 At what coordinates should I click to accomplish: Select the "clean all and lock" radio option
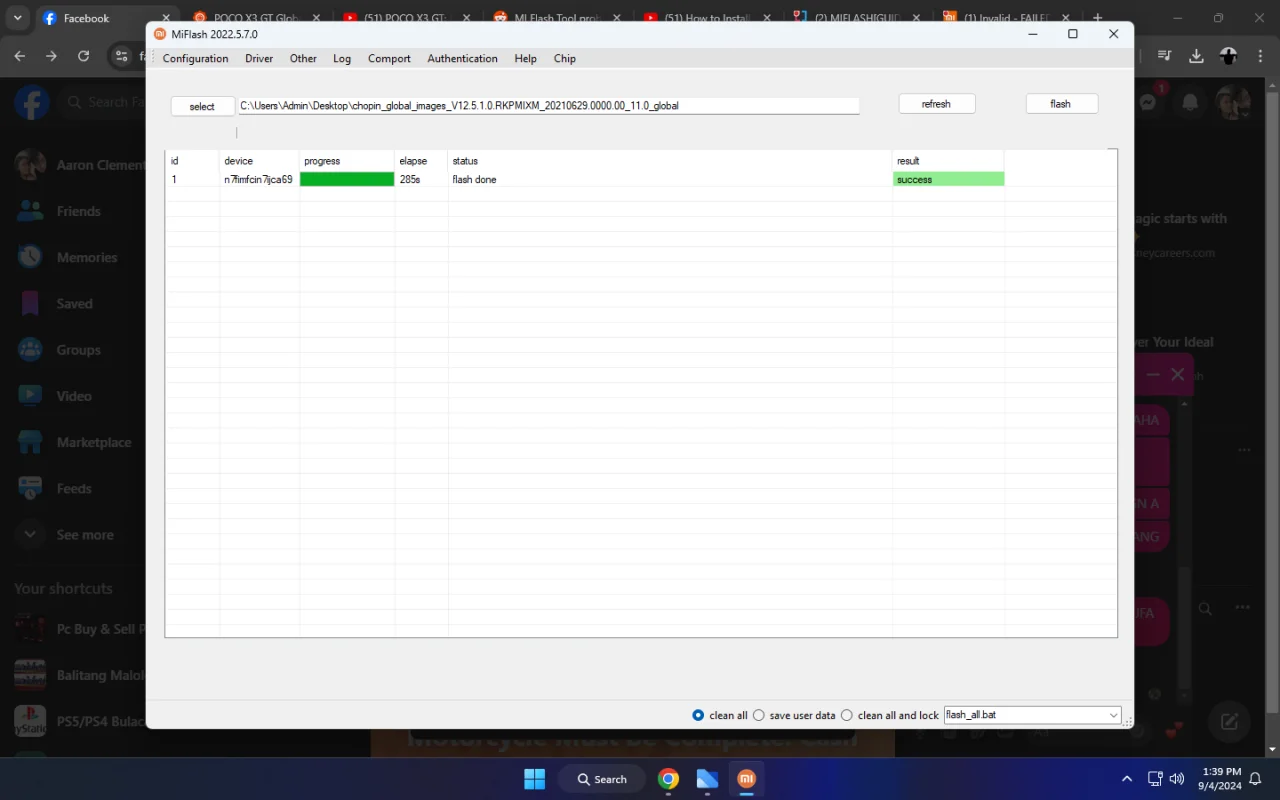847,715
